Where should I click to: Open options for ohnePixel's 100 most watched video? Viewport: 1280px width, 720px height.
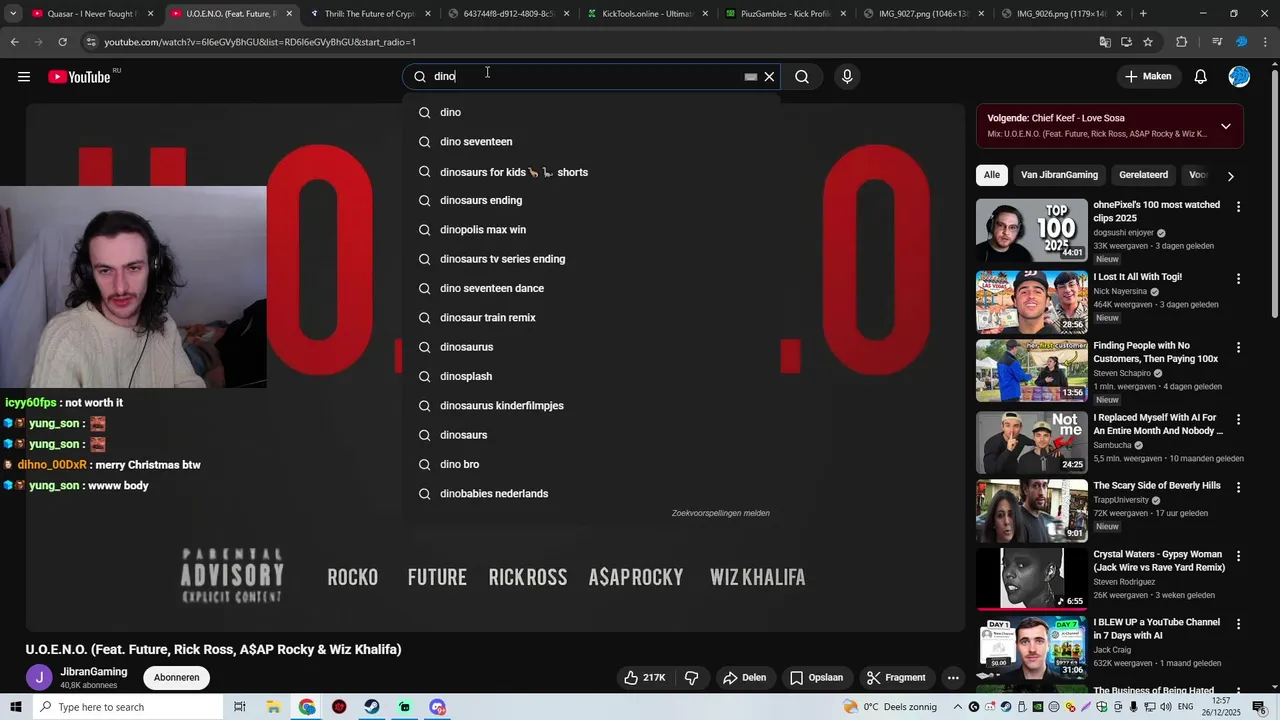tap(1238, 207)
